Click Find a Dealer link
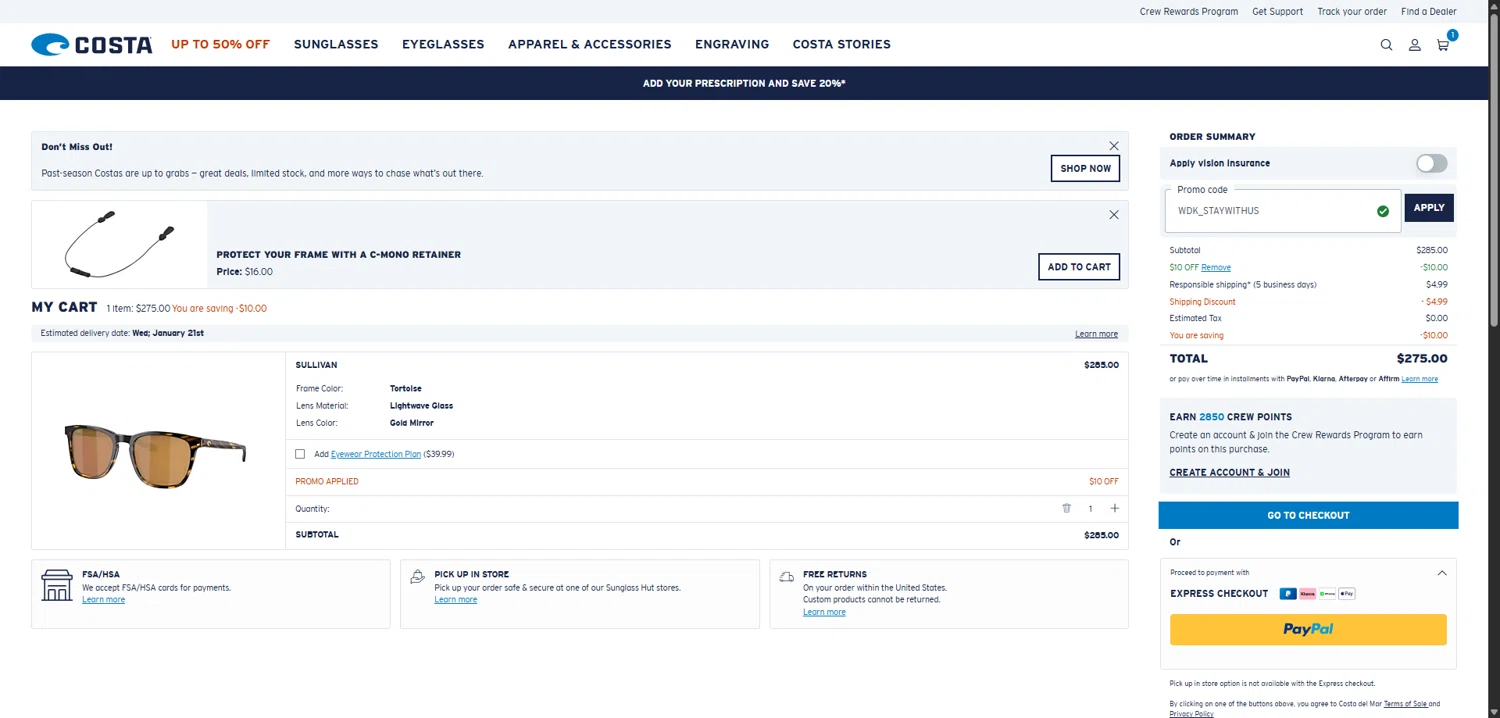 click(x=1429, y=12)
